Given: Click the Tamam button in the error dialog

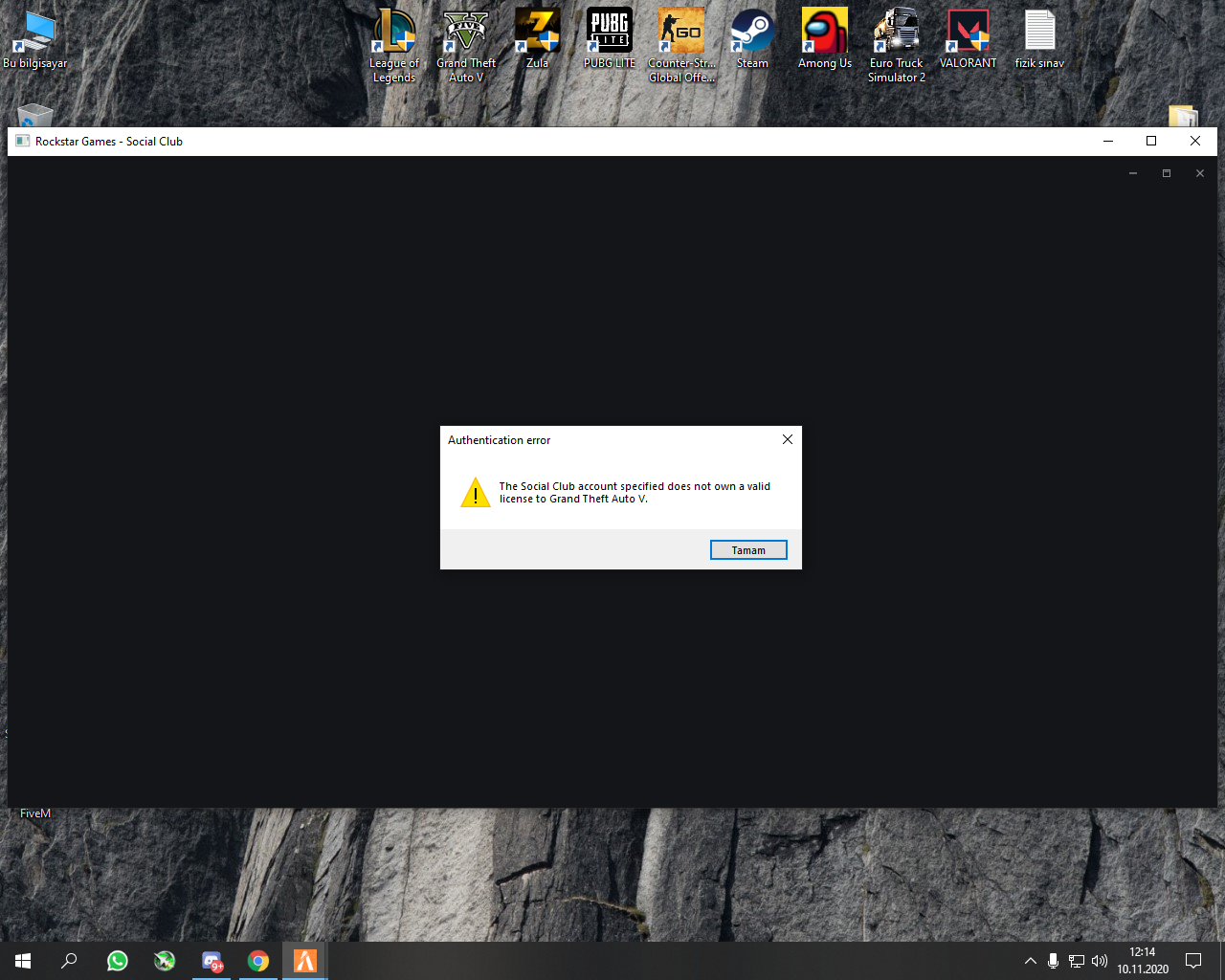Looking at the screenshot, I should [x=748, y=550].
